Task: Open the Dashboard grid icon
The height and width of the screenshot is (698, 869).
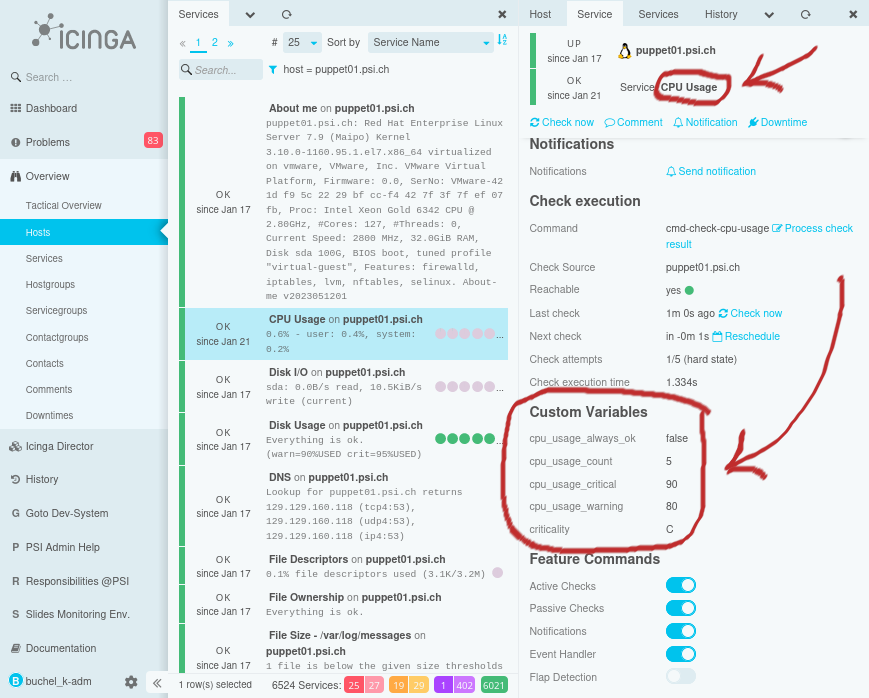Action: [x=16, y=108]
